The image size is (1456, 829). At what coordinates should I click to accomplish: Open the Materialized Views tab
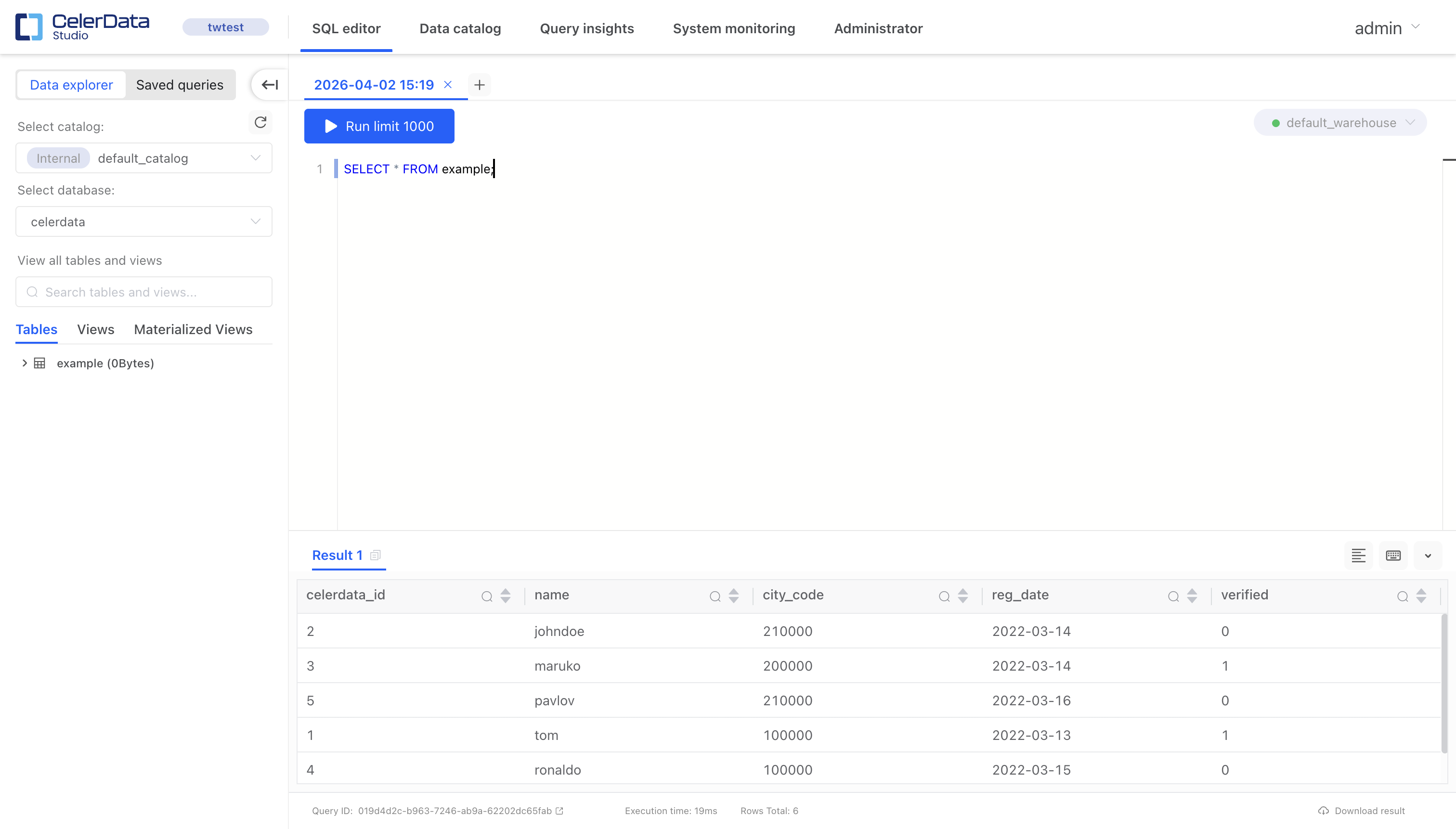click(193, 329)
